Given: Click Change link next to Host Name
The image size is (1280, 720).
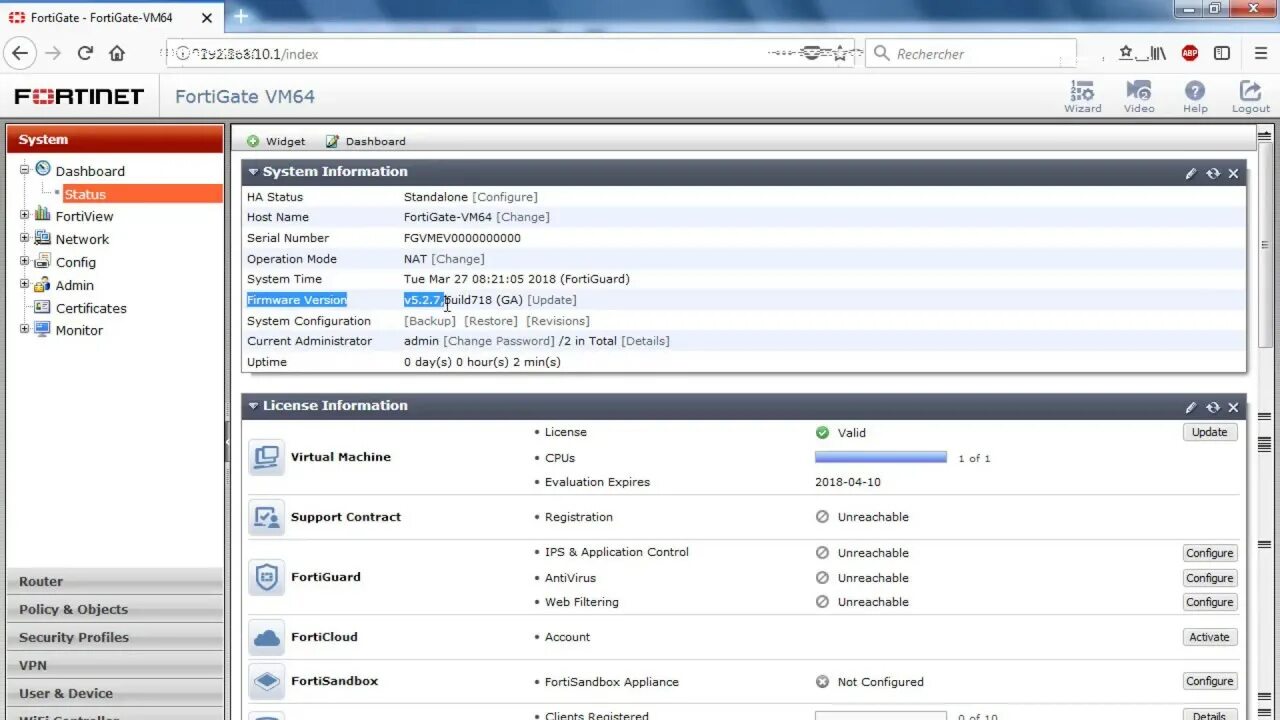Looking at the screenshot, I should coord(523,217).
